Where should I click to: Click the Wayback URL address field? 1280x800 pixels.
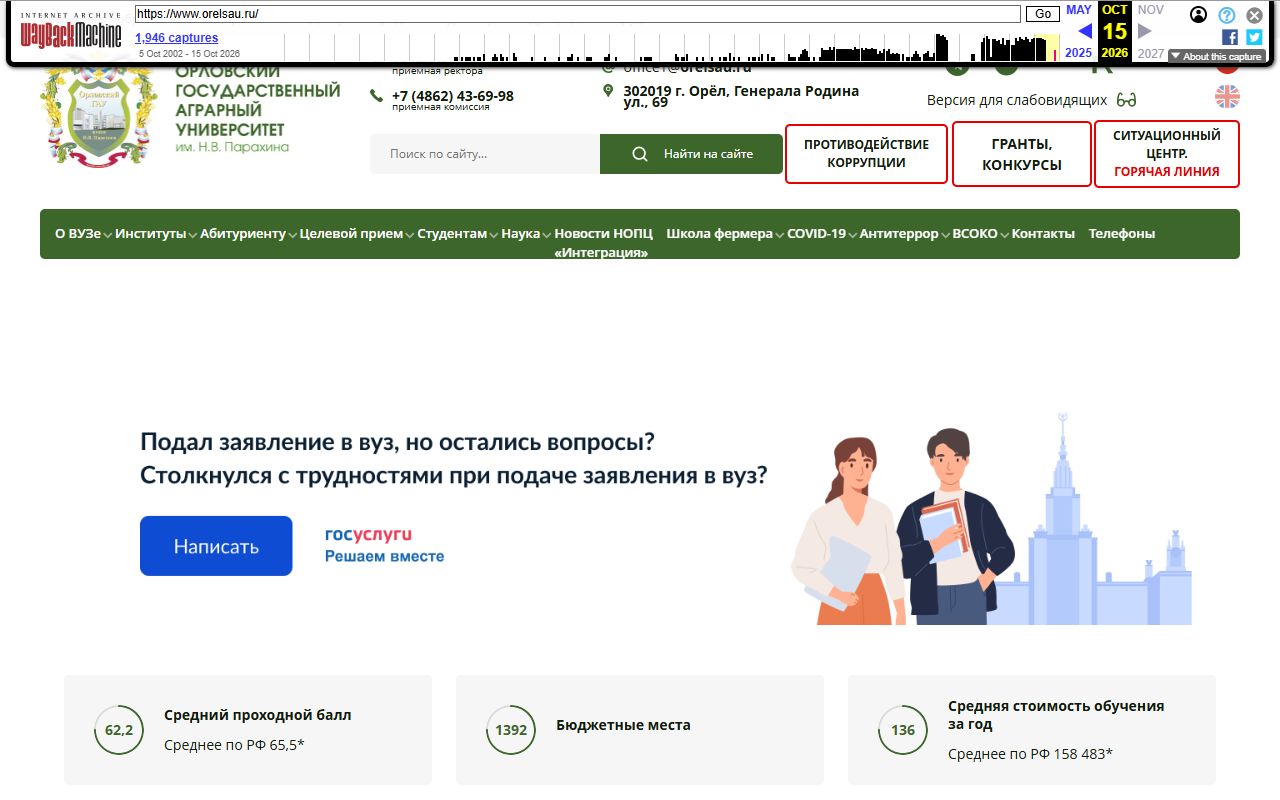pos(577,14)
